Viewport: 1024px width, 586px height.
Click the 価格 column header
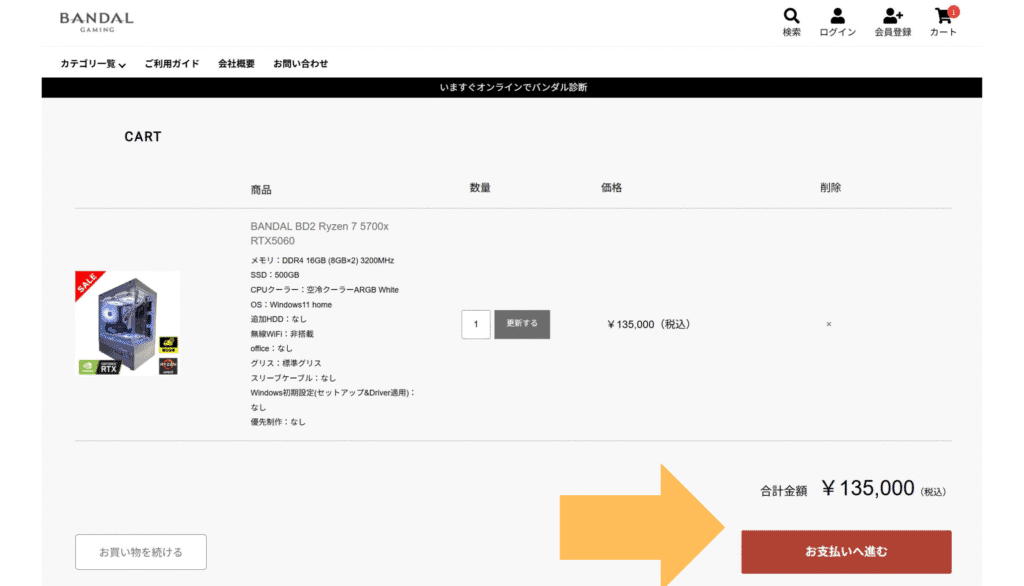611,187
